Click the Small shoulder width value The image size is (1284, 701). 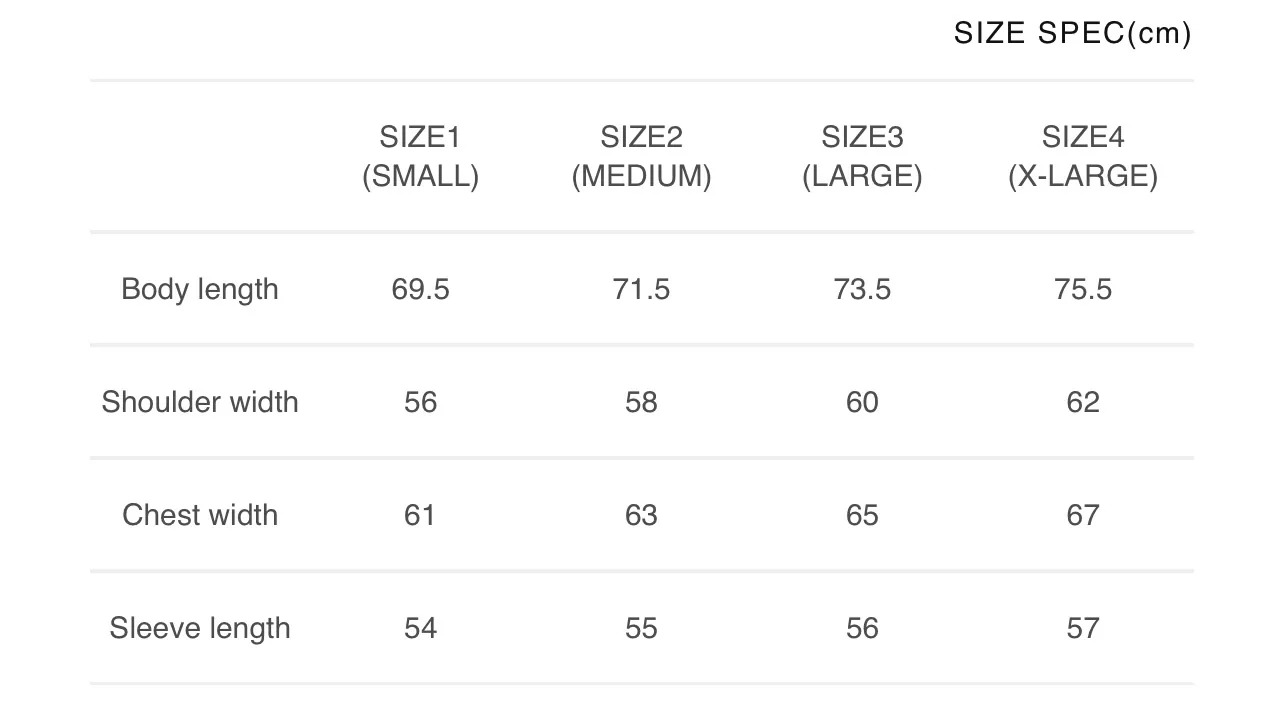(420, 402)
